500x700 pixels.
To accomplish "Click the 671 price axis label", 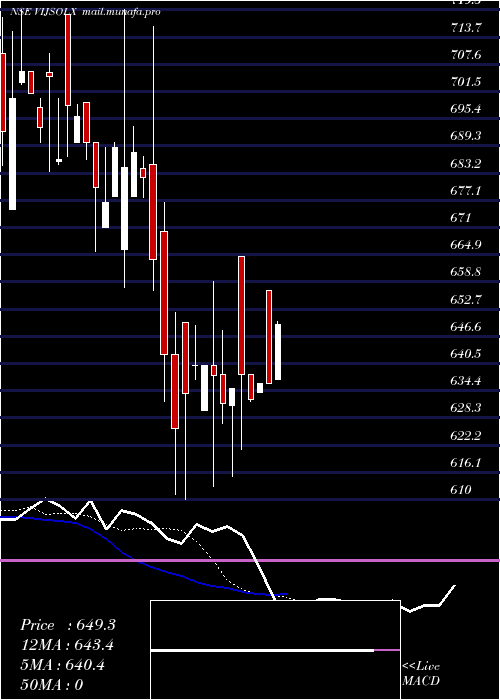I will click(461, 218).
